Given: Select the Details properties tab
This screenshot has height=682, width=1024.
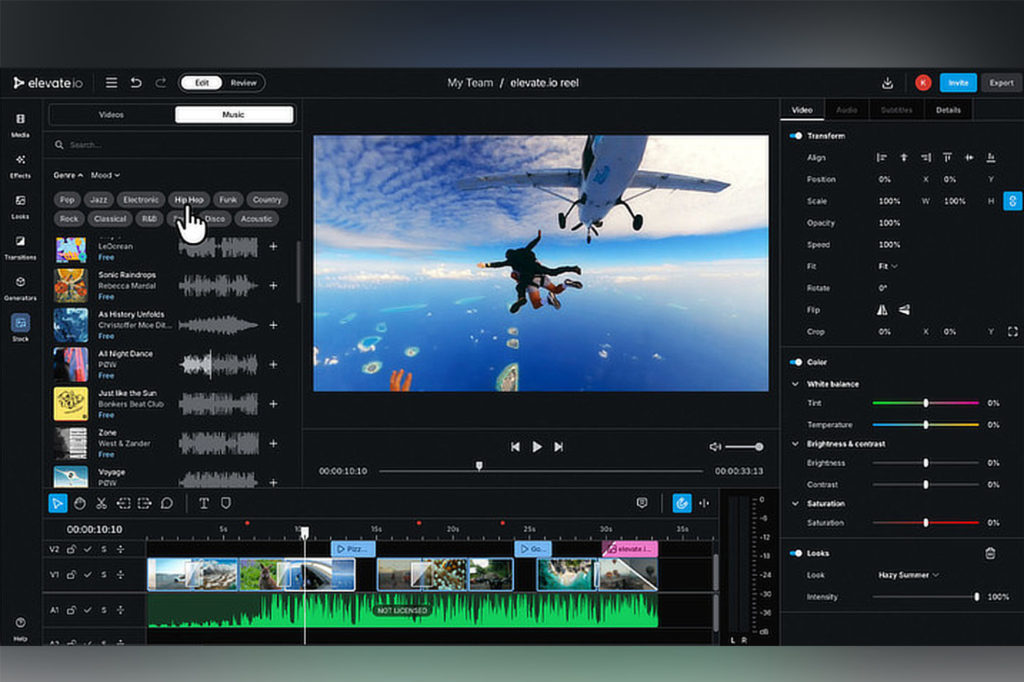Looking at the screenshot, I should point(948,110).
